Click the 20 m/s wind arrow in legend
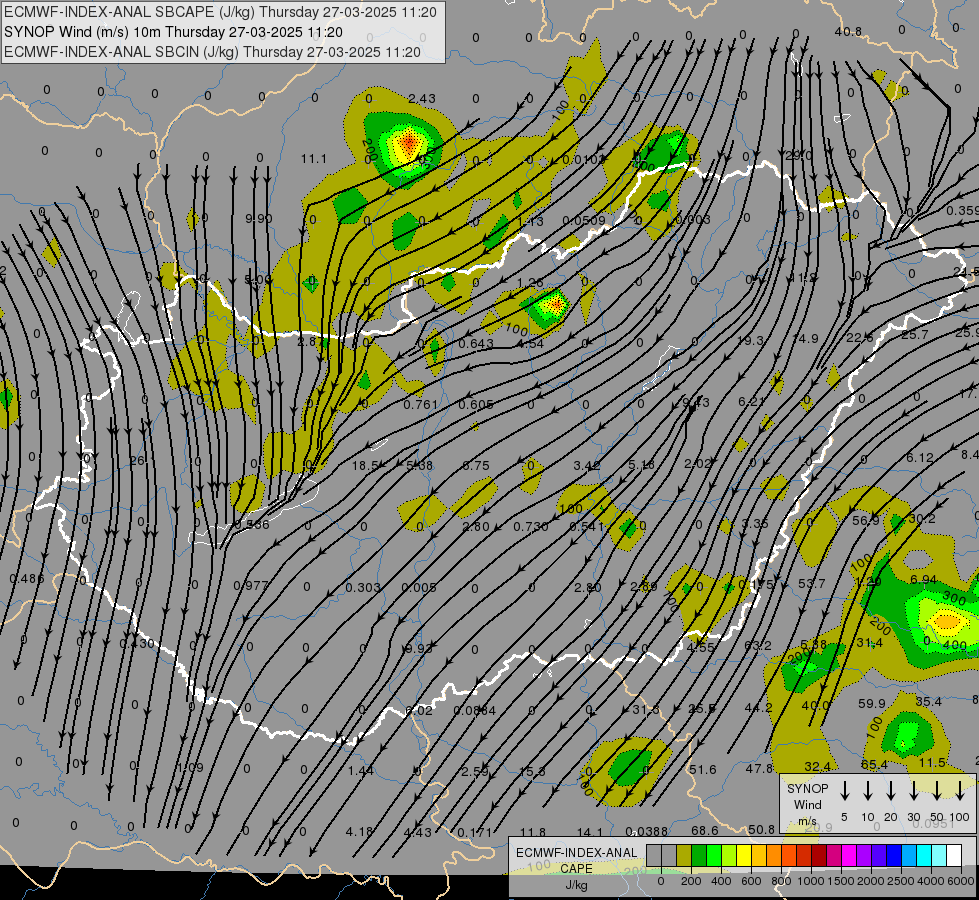The height and width of the screenshot is (900, 979). coord(891,790)
